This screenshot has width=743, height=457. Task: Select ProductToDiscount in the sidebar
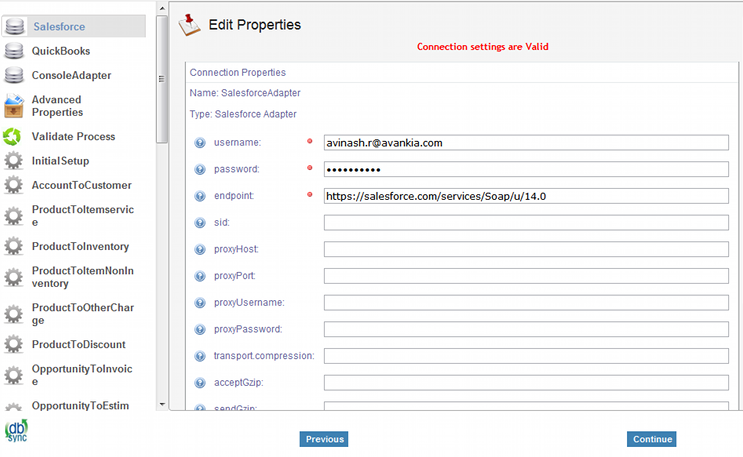coord(78,344)
